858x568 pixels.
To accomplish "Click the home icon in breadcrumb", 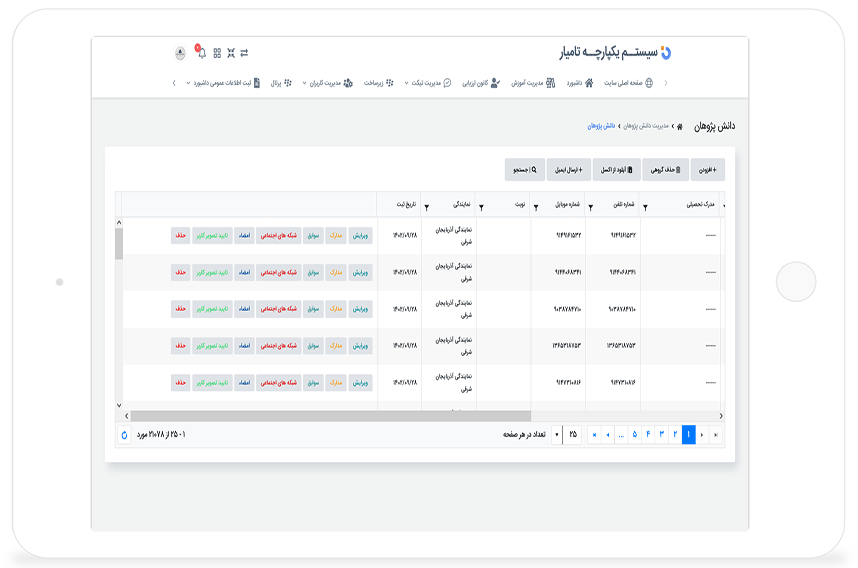I will [679, 127].
